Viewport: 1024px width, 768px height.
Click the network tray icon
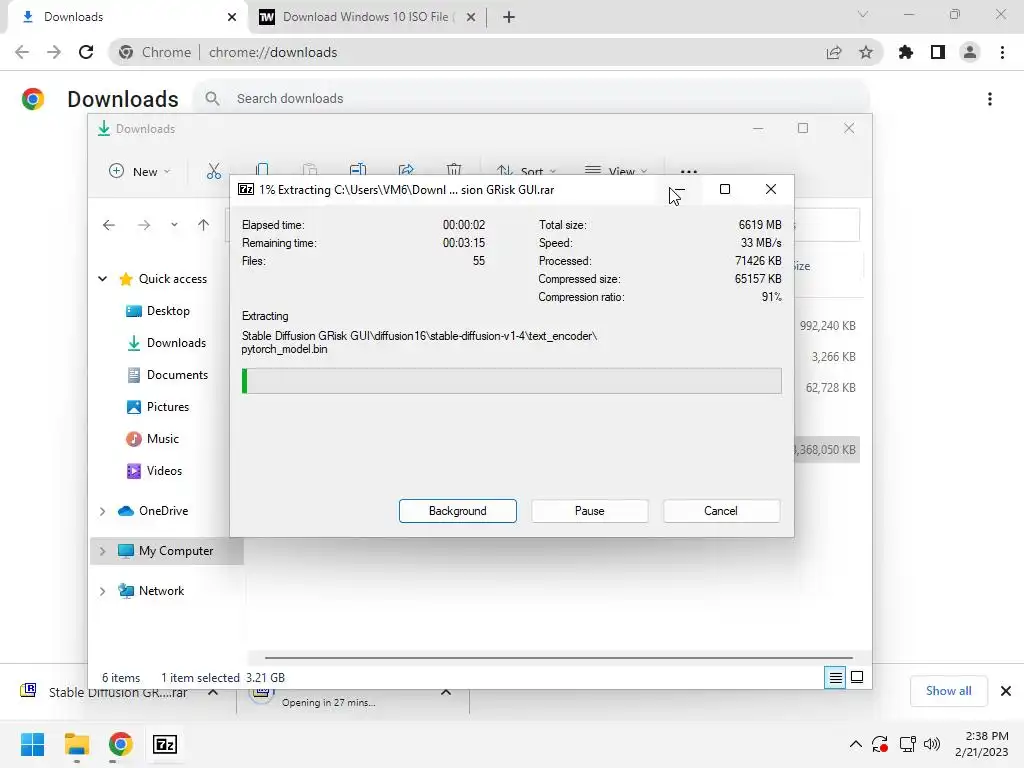pos(907,744)
